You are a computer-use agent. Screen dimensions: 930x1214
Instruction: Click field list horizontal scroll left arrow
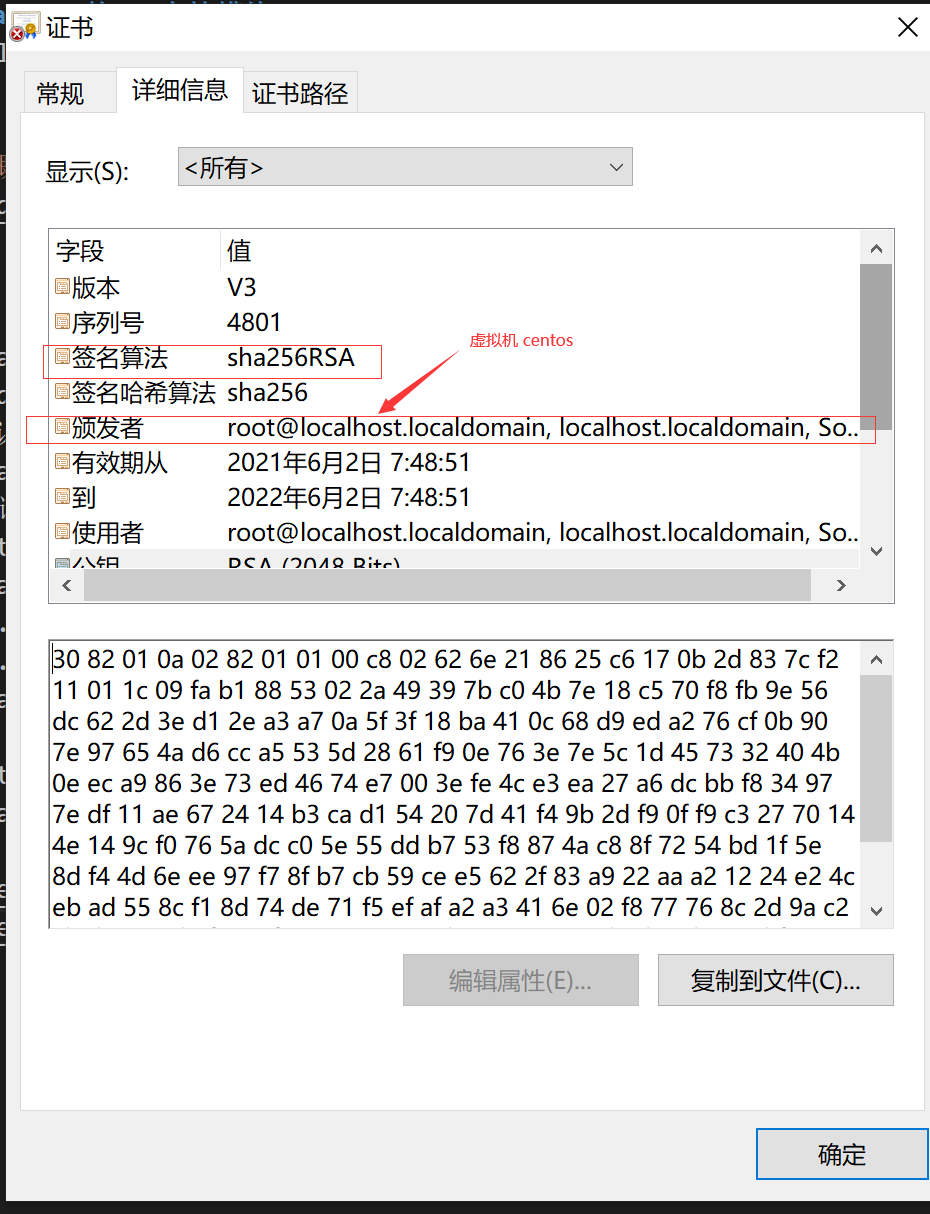coord(67,586)
